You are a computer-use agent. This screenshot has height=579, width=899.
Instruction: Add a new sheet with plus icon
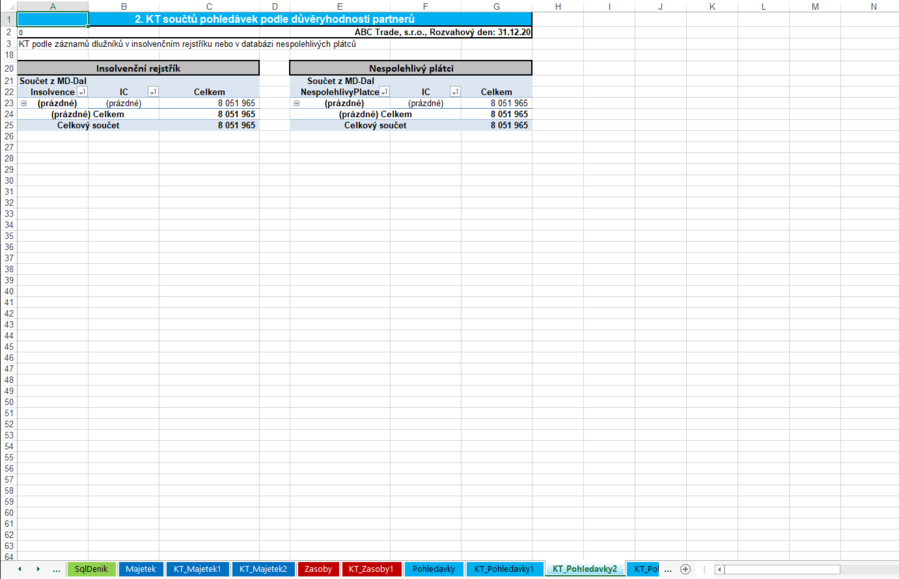click(685, 569)
